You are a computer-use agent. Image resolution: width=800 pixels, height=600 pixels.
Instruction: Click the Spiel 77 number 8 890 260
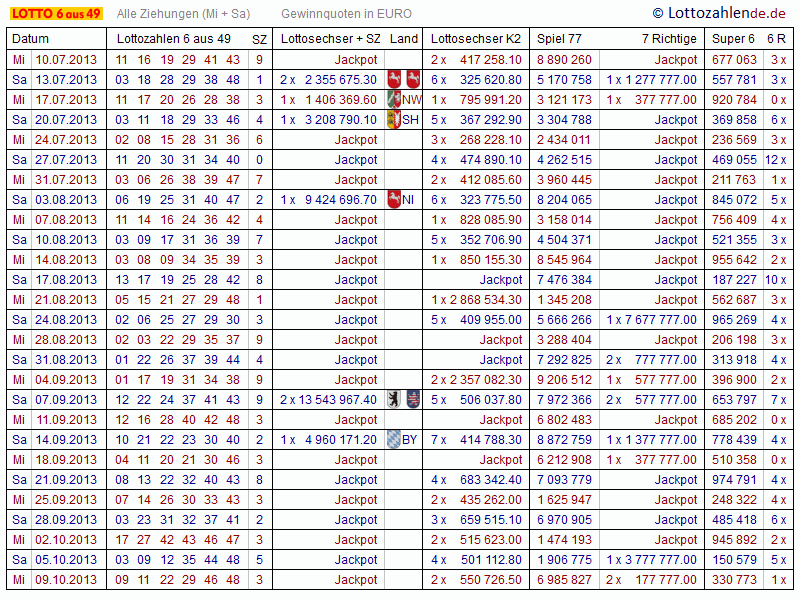tap(564, 60)
